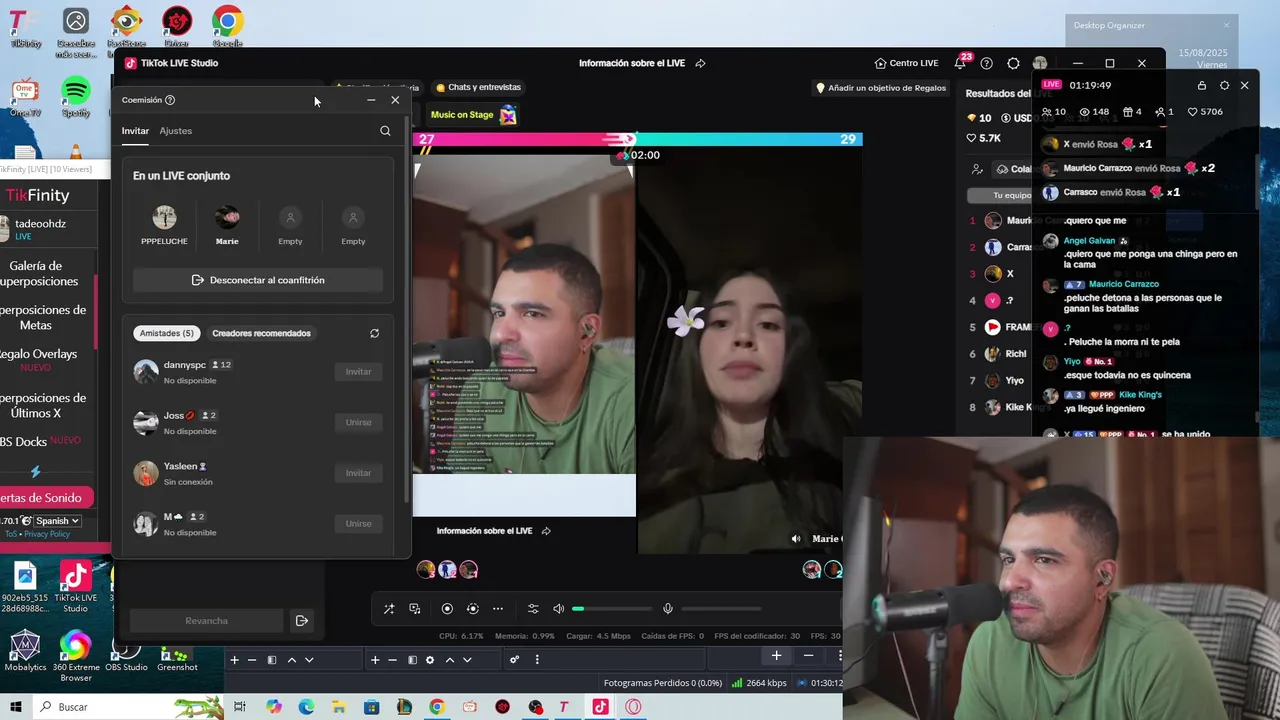Open the Spanish language dropdown in TikFinity

pyautogui.click(x=57, y=521)
